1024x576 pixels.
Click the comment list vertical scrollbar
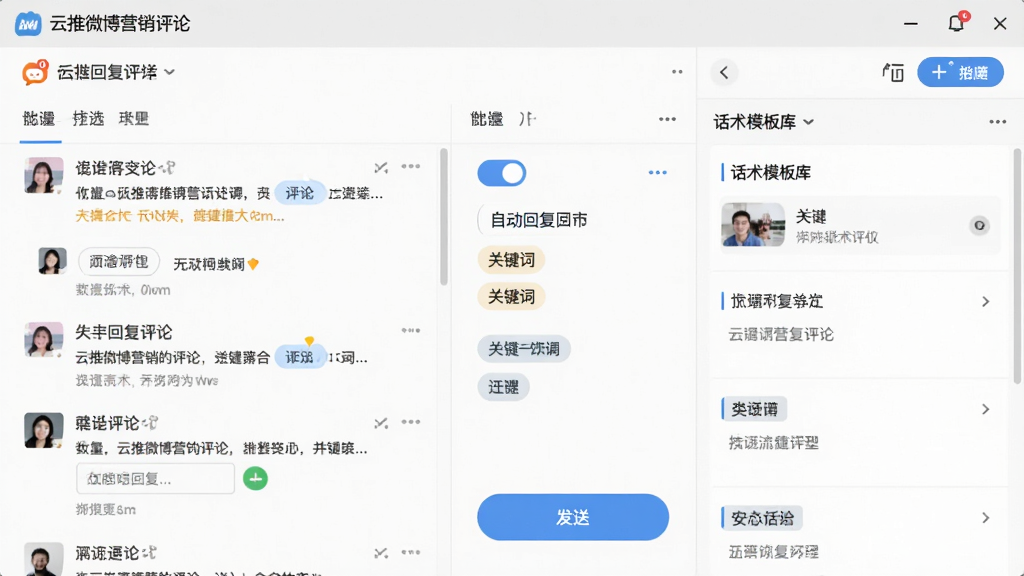(444, 217)
